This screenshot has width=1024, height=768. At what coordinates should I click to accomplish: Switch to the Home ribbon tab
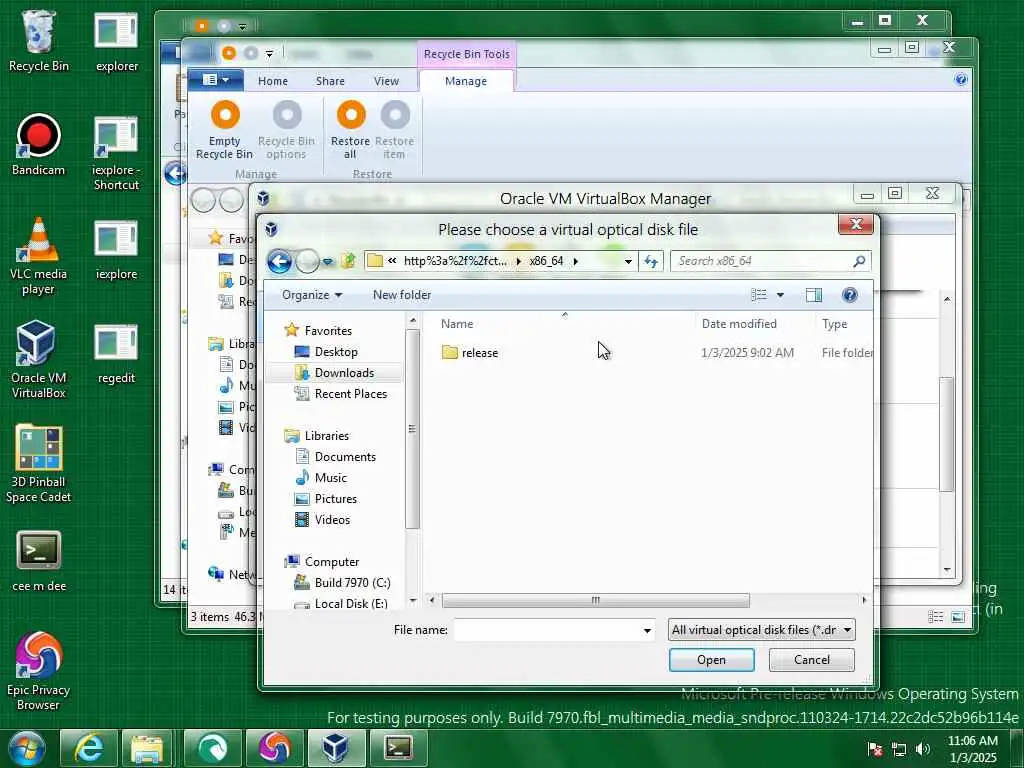coord(272,81)
